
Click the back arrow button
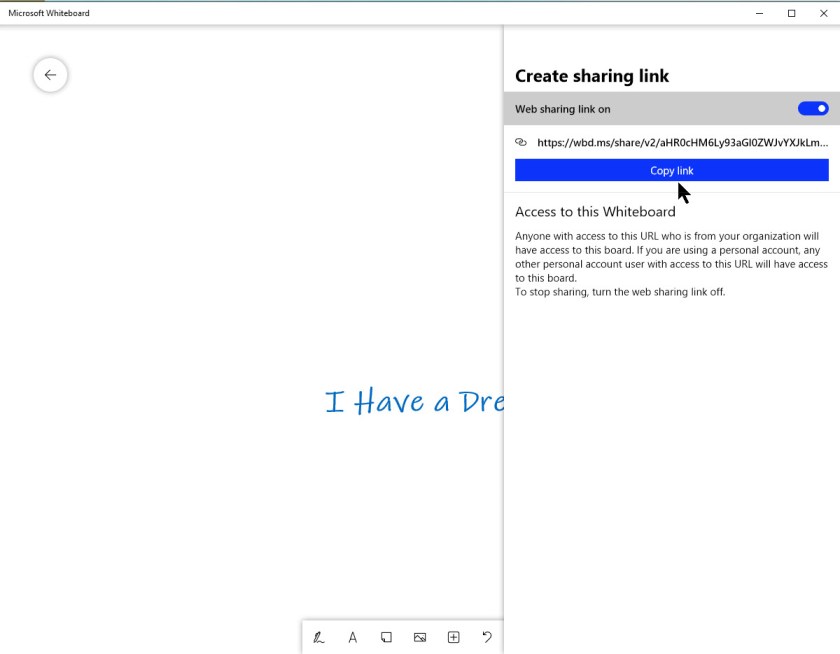pyautogui.click(x=50, y=75)
